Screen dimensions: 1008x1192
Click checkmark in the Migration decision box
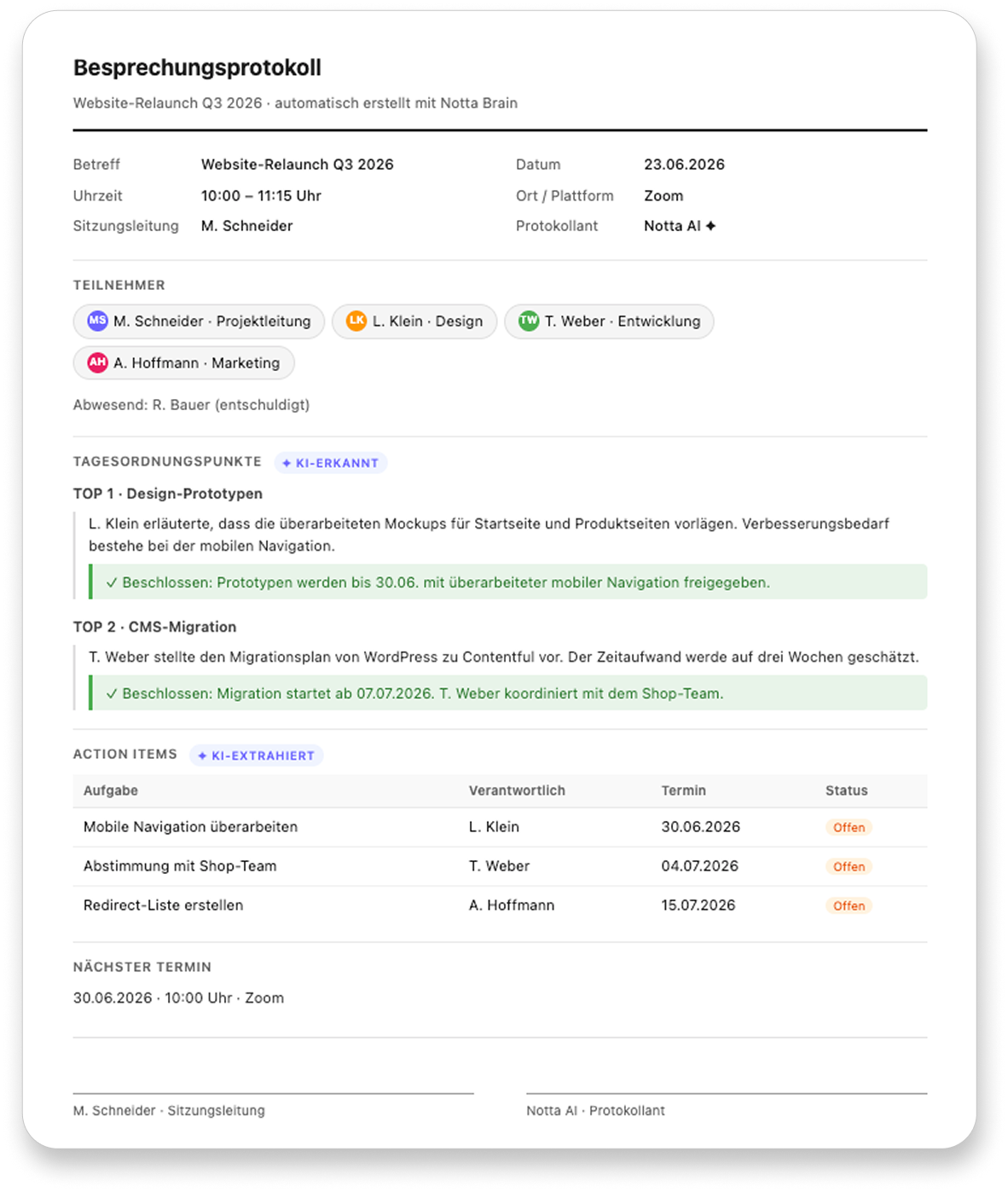(x=111, y=693)
